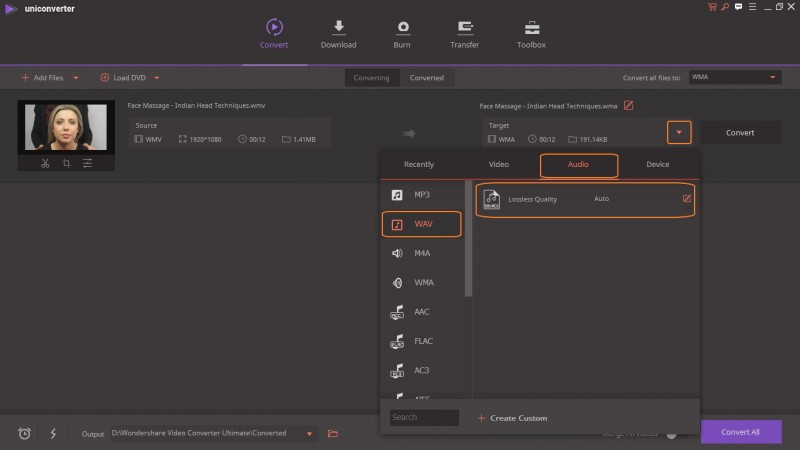Click the source file name Face Massage .wmv
Image resolution: width=800 pixels, height=450 pixels.
coord(196,106)
